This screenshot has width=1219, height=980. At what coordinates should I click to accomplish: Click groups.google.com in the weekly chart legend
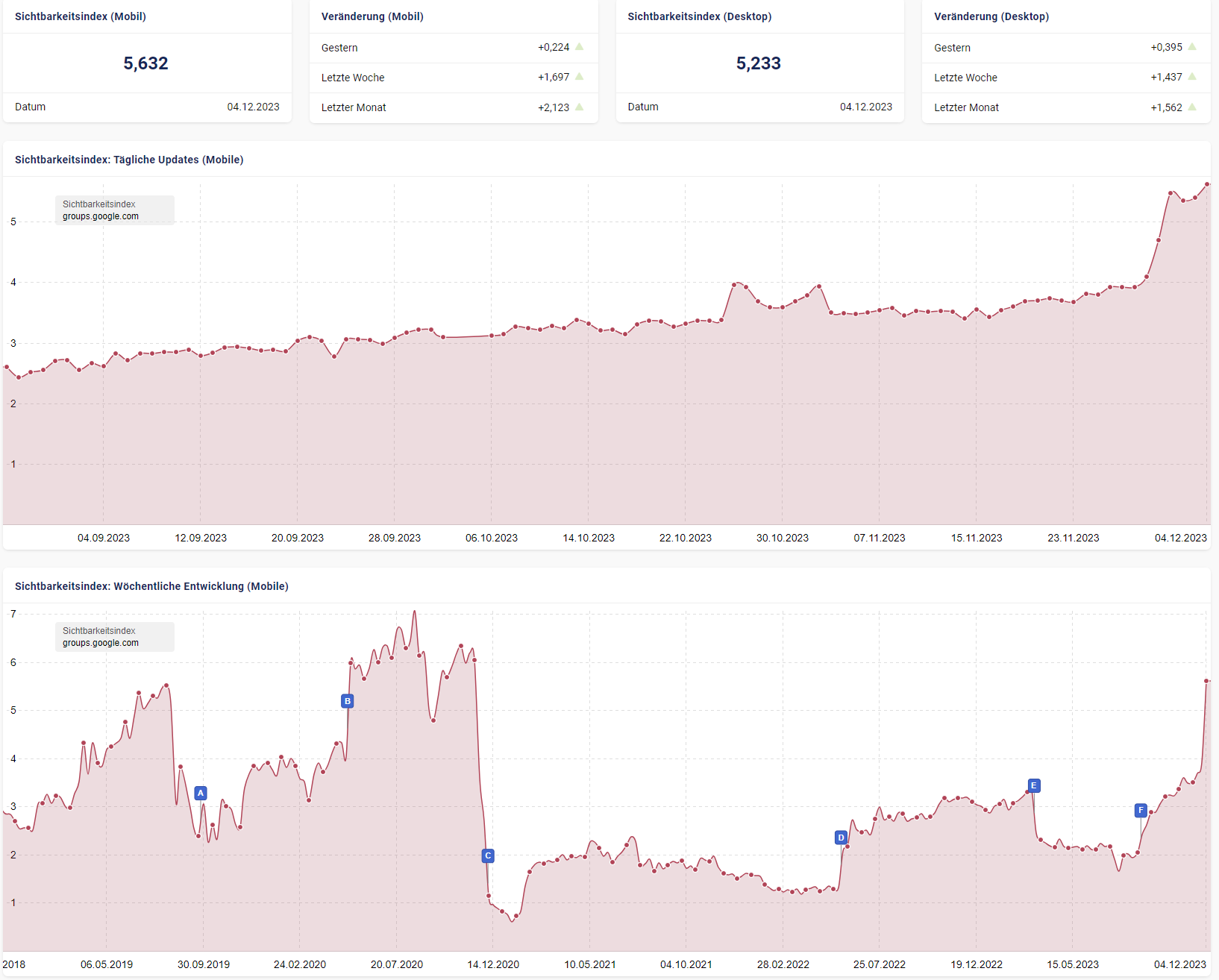100,643
